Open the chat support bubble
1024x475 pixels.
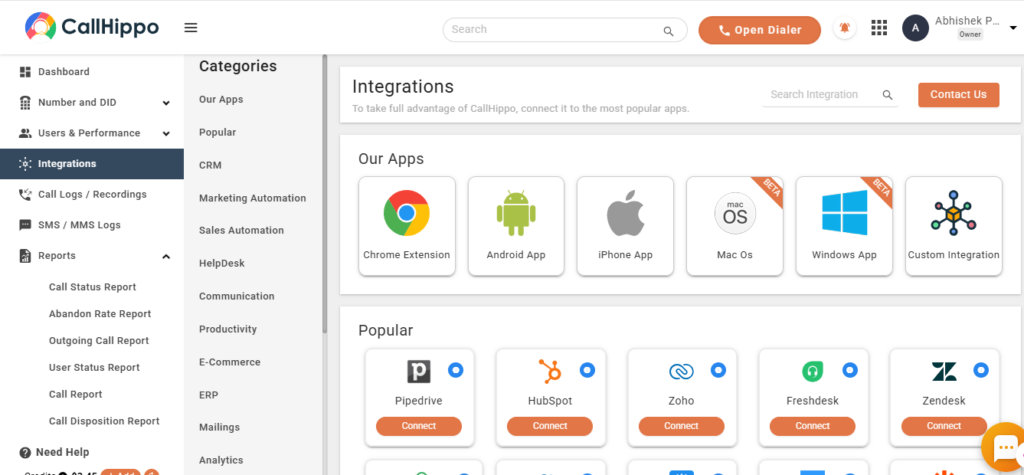click(x=1004, y=447)
